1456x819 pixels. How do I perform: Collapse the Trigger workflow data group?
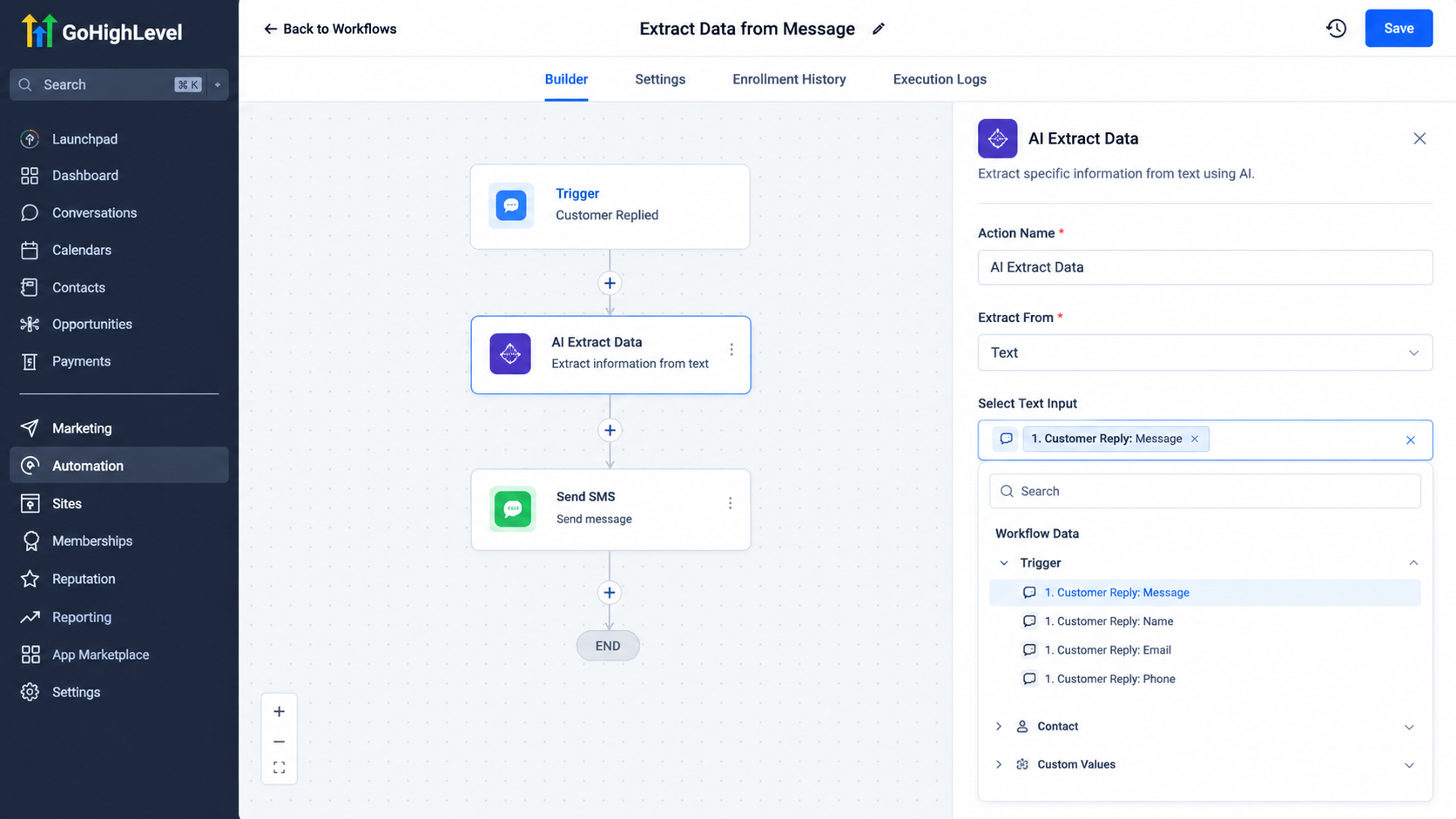pyautogui.click(x=1003, y=563)
